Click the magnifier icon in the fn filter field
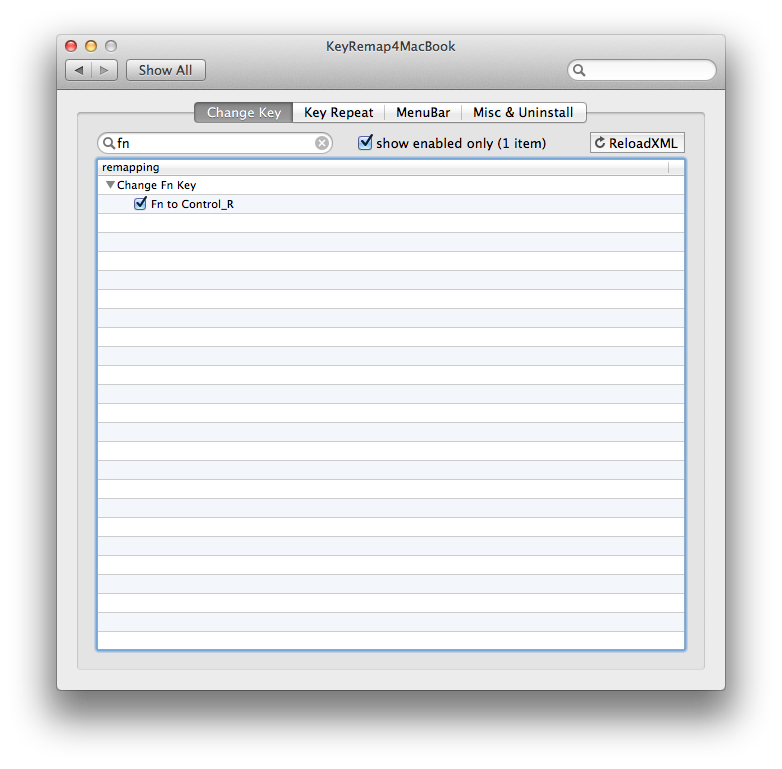Screen dimensions: 782x769 108,143
